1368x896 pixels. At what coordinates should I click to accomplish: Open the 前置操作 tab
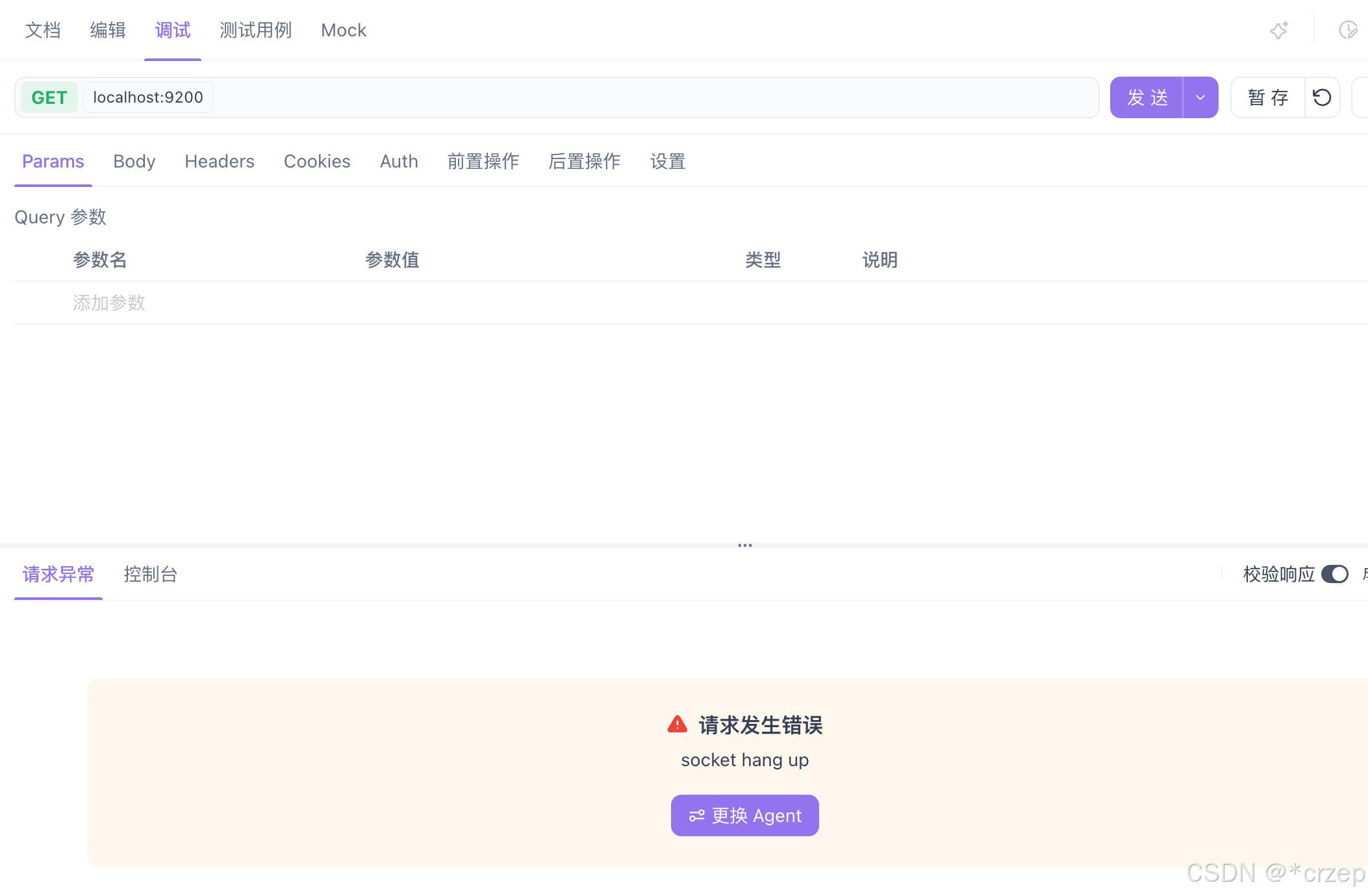(x=483, y=161)
